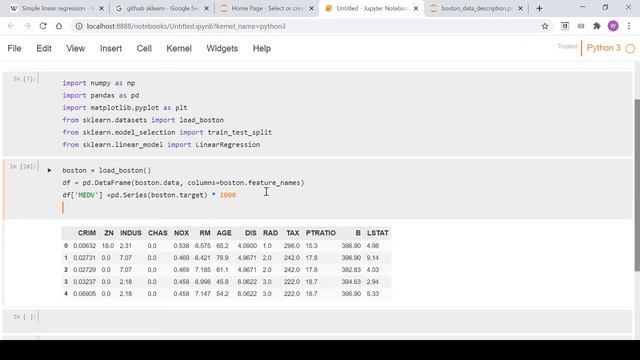Viewport: 640px width, 360px height.
Task: Click the 392.83 B value
Action: point(351,270)
